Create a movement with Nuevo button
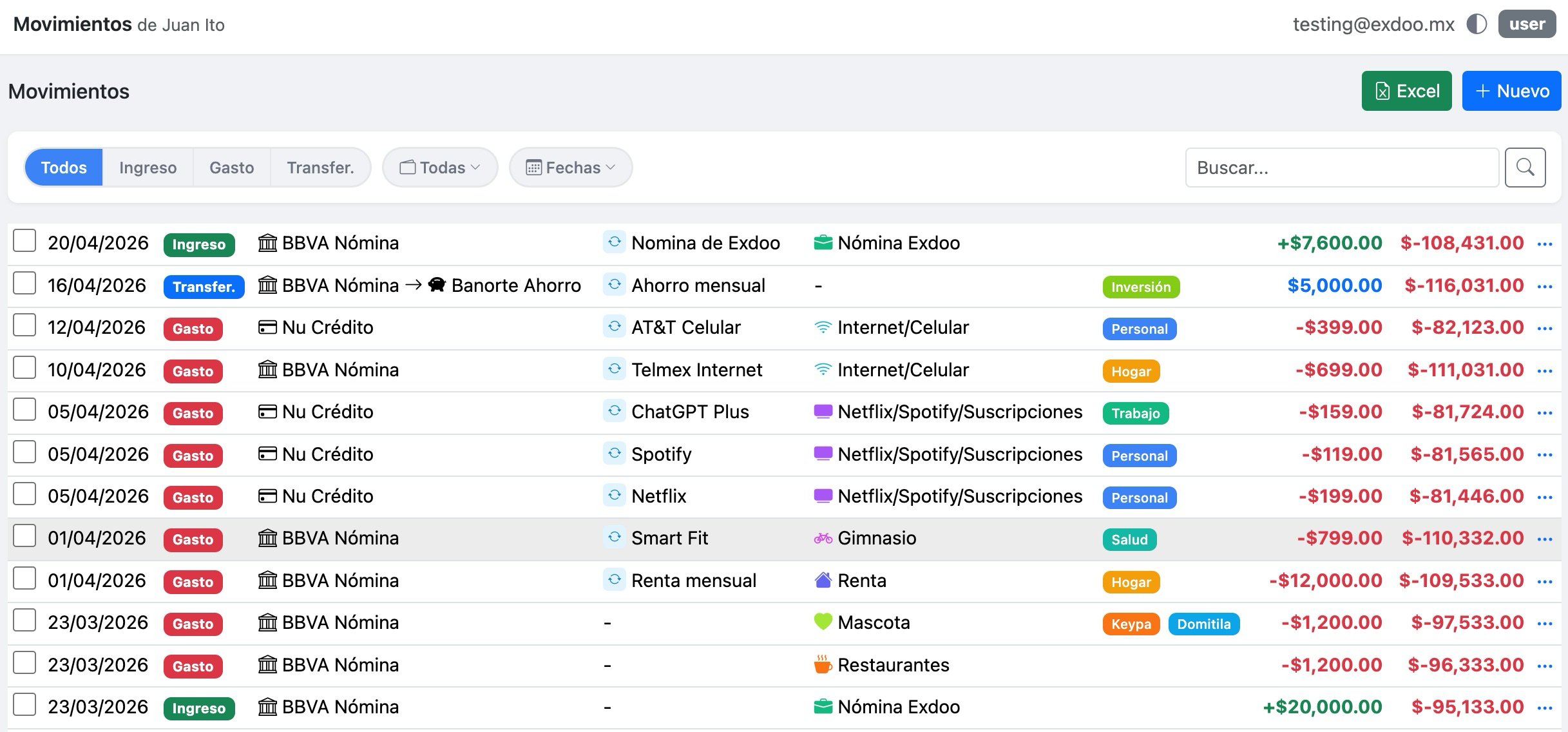 [x=1511, y=91]
